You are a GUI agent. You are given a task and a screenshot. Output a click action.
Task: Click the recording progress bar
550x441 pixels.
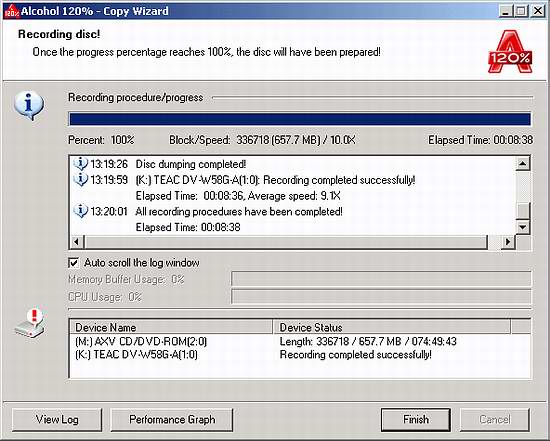tap(300, 119)
